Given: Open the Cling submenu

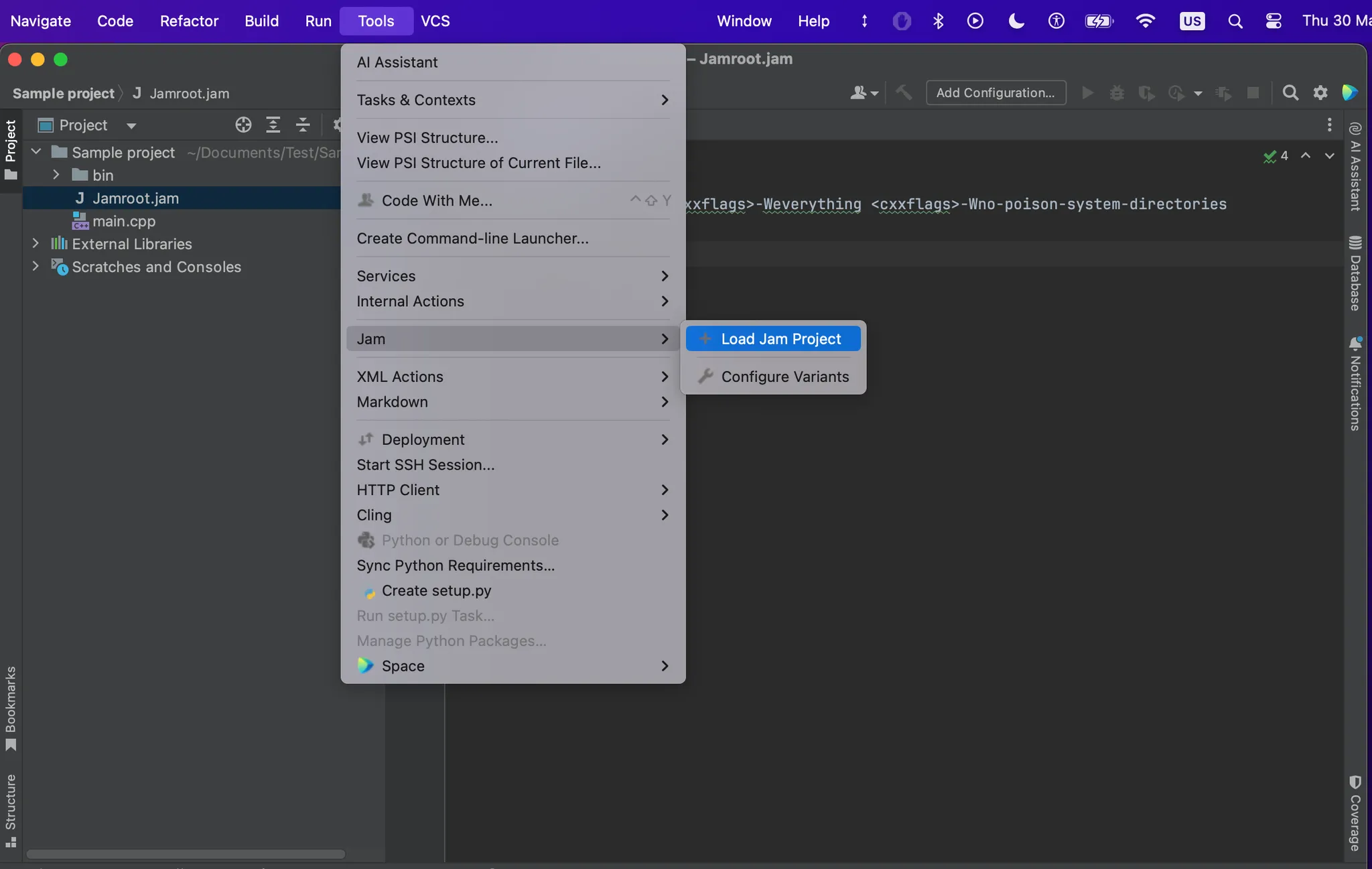Looking at the screenshot, I should (x=512, y=515).
